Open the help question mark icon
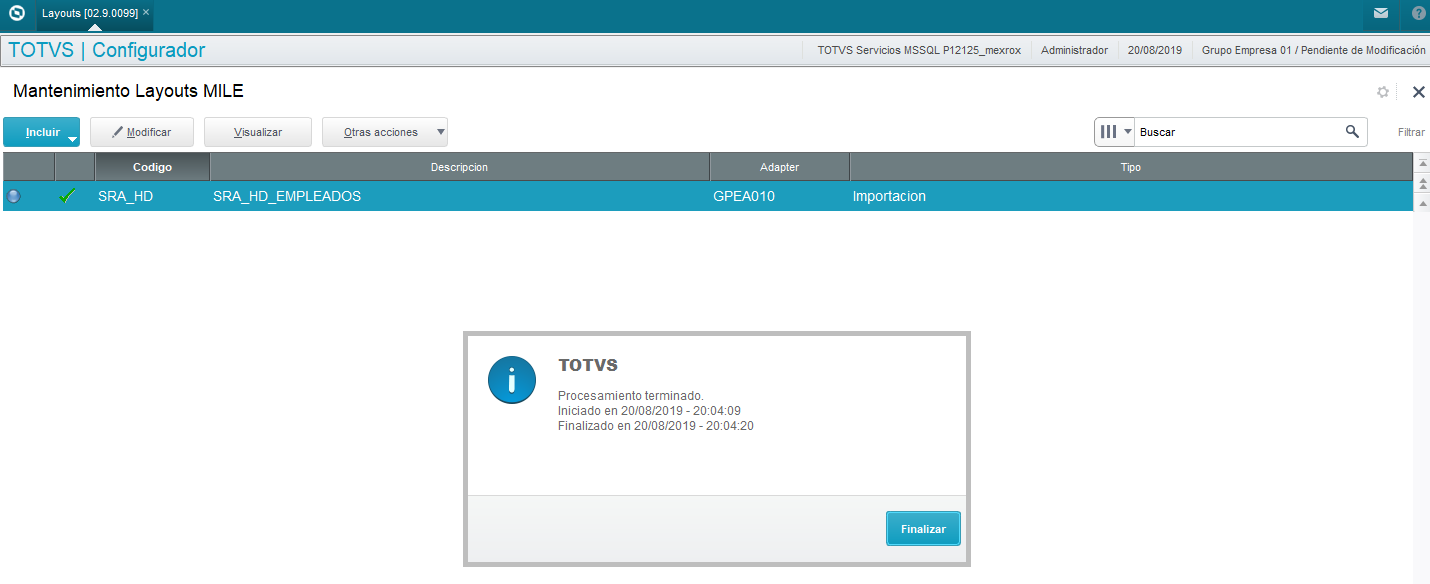Viewport: 1430px width, 584px height. (1419, 14)
